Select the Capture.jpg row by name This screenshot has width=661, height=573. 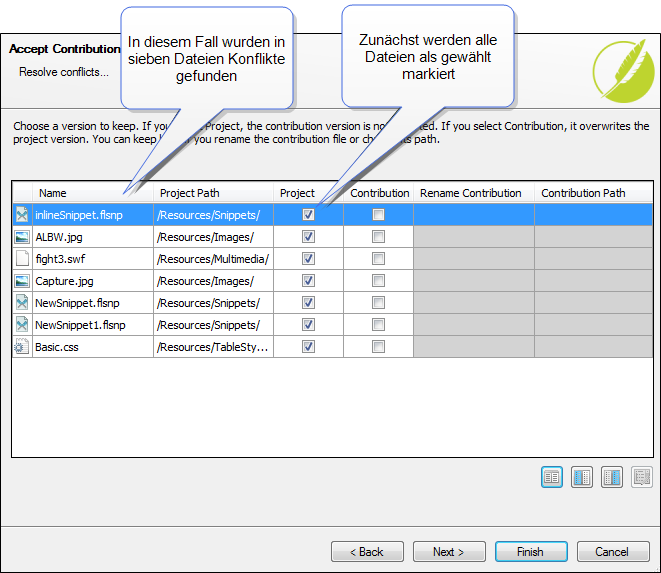point(64,281)
